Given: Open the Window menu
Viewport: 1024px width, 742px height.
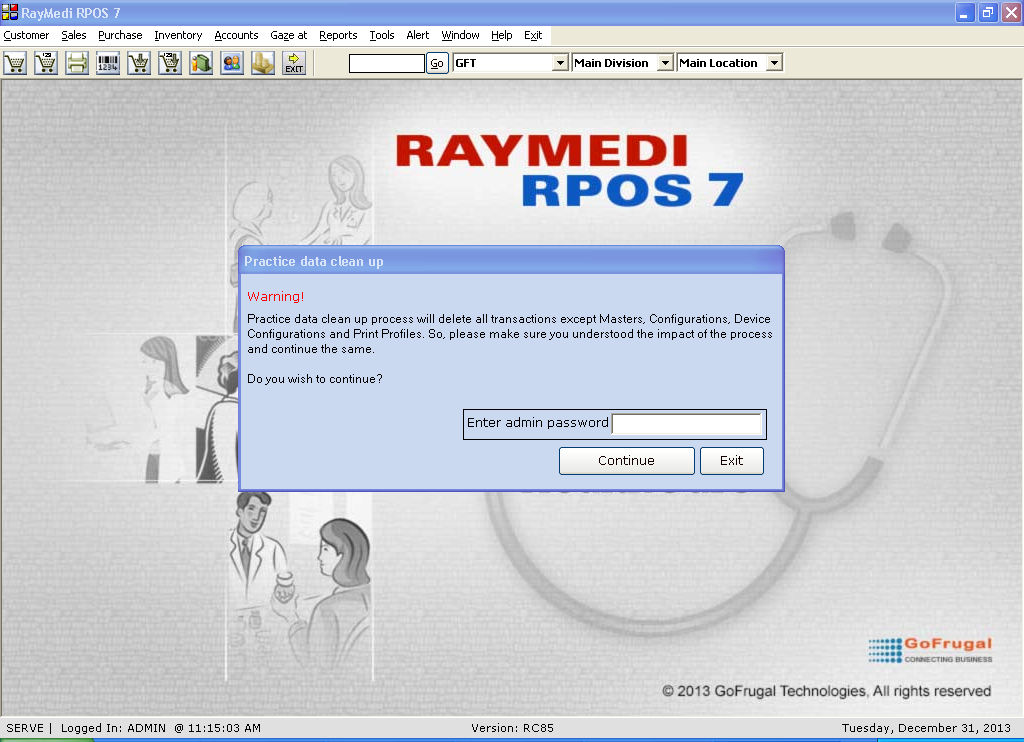Looking at the screenshot, I should [460, 35].
